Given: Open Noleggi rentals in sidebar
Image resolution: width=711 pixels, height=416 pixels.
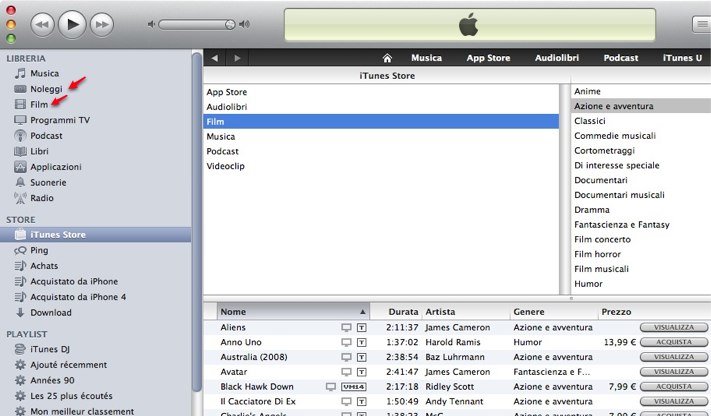Looking at the screenshot, I should [x=46, y=89].
